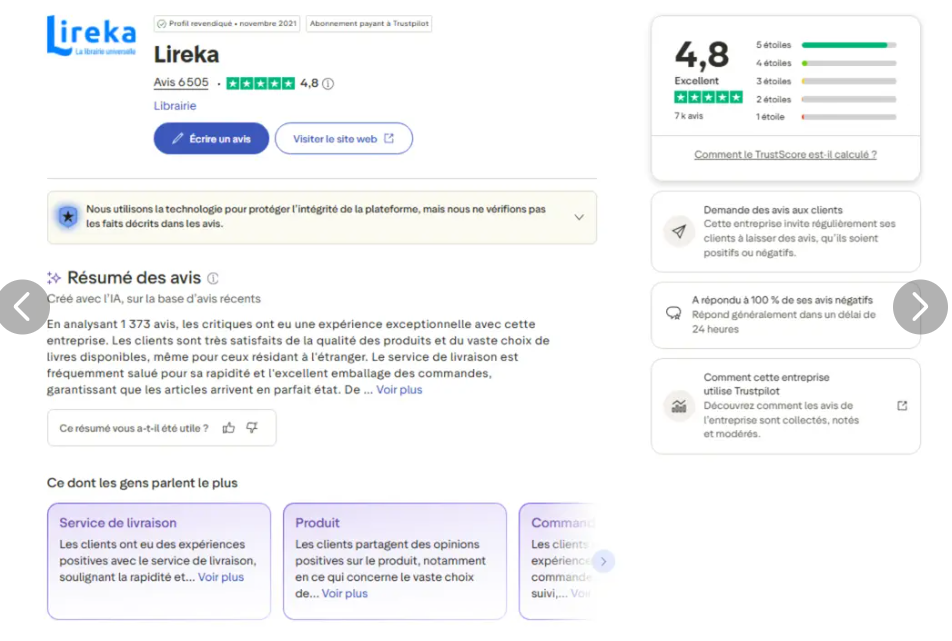The width and height of the screenshot is (952, 641).
Task: Open the Librairie category link
Action: tap(175, 106)
